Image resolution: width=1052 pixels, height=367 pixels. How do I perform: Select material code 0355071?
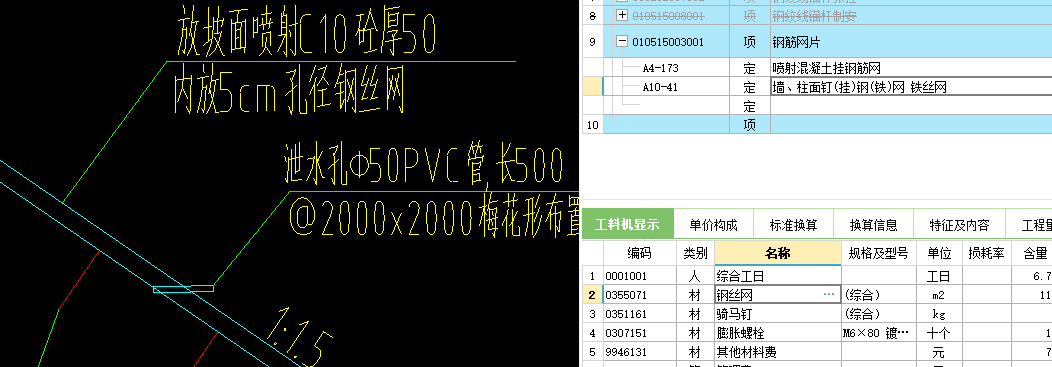639,295
